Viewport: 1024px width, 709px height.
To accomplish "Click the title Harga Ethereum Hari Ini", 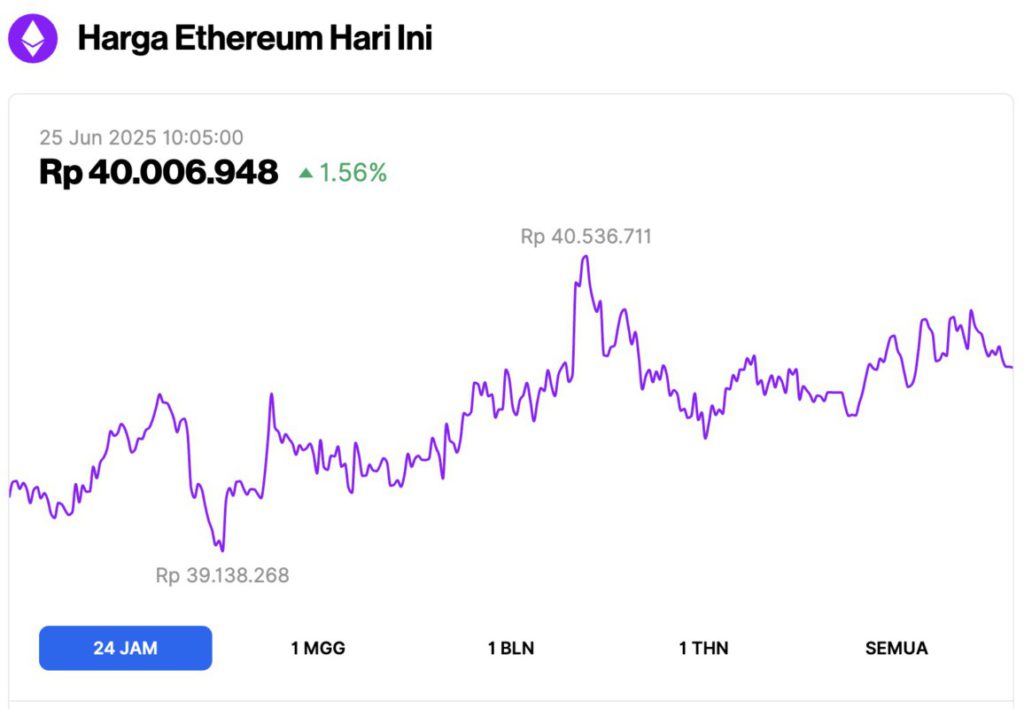I will coord(255,38).
